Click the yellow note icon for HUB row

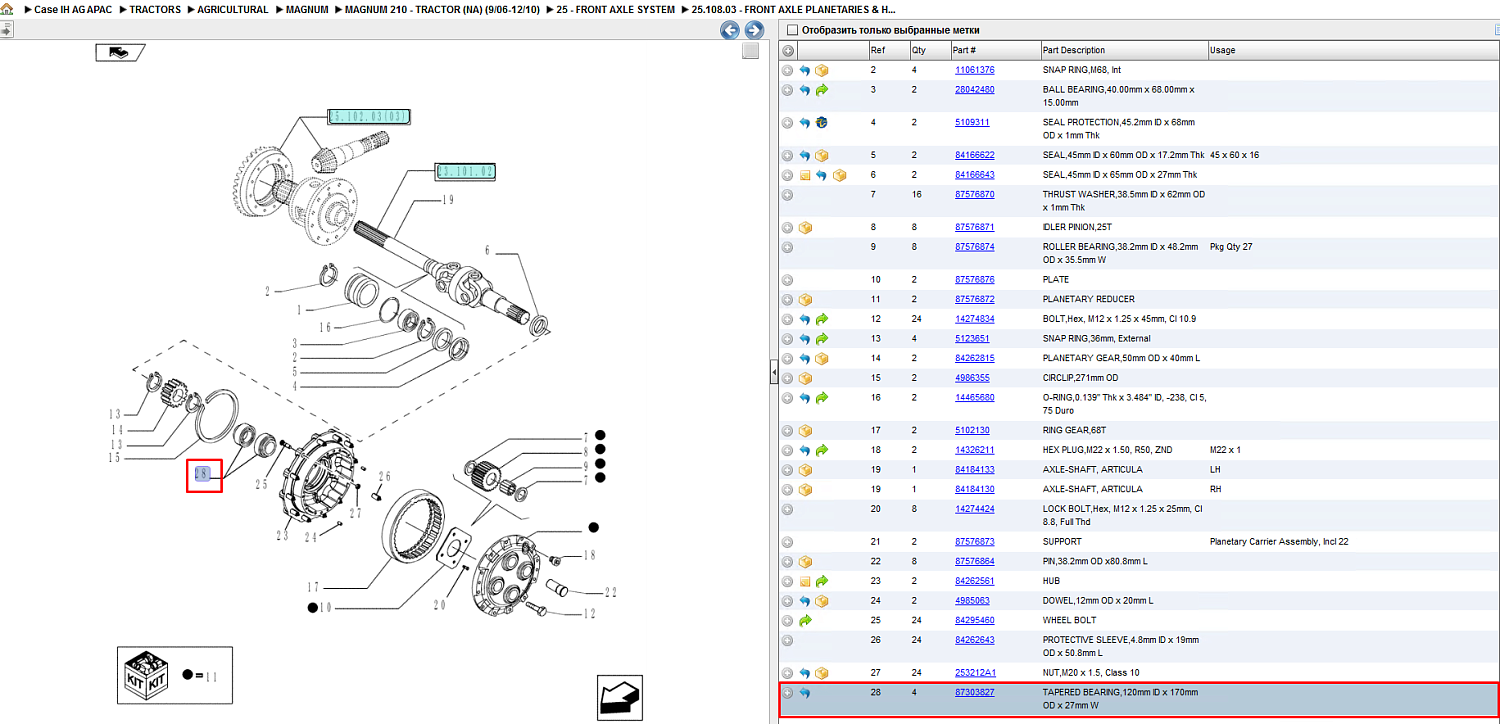805,581
